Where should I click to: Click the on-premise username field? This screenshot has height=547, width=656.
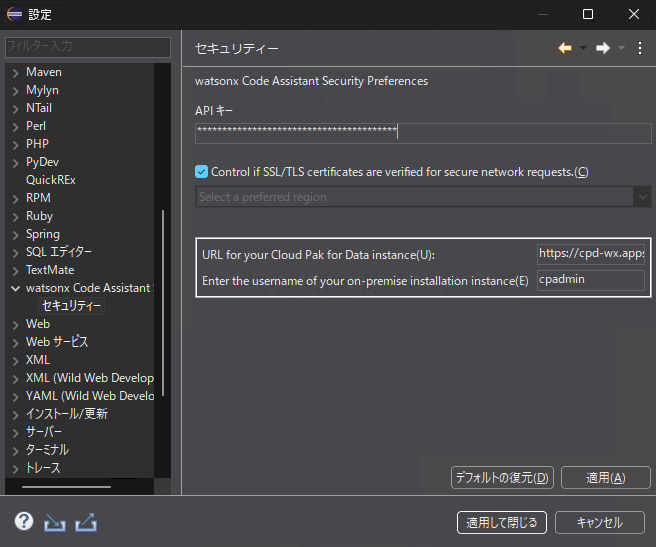click(x=591, y=280)
